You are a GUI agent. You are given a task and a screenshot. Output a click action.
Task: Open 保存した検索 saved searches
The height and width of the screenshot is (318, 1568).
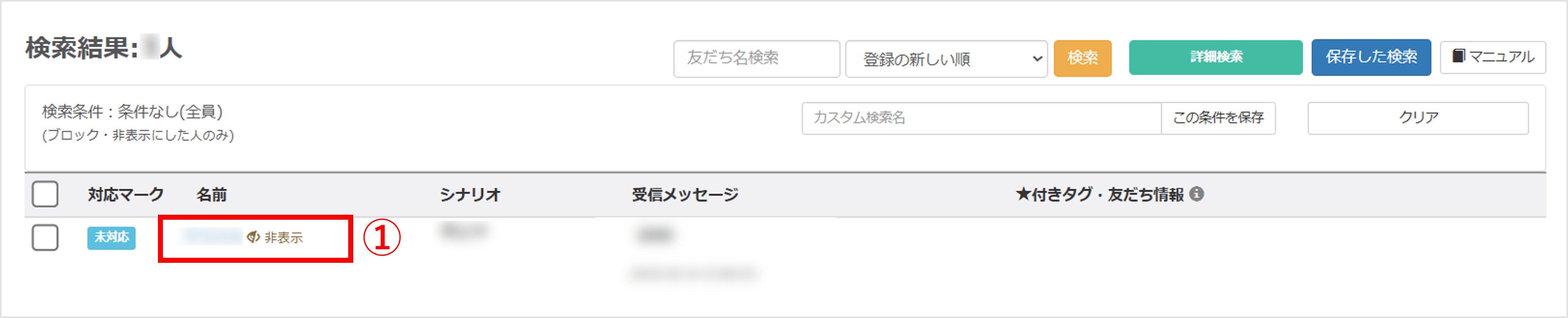1371,57
